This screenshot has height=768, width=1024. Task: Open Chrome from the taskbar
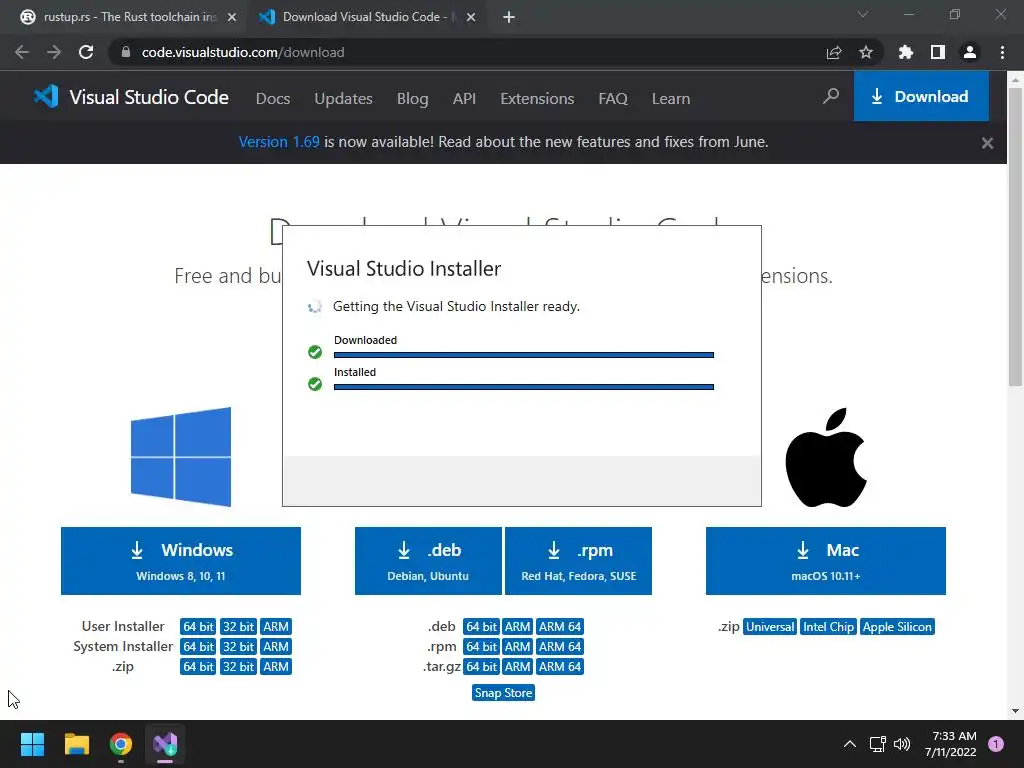[x=121, y=744]
